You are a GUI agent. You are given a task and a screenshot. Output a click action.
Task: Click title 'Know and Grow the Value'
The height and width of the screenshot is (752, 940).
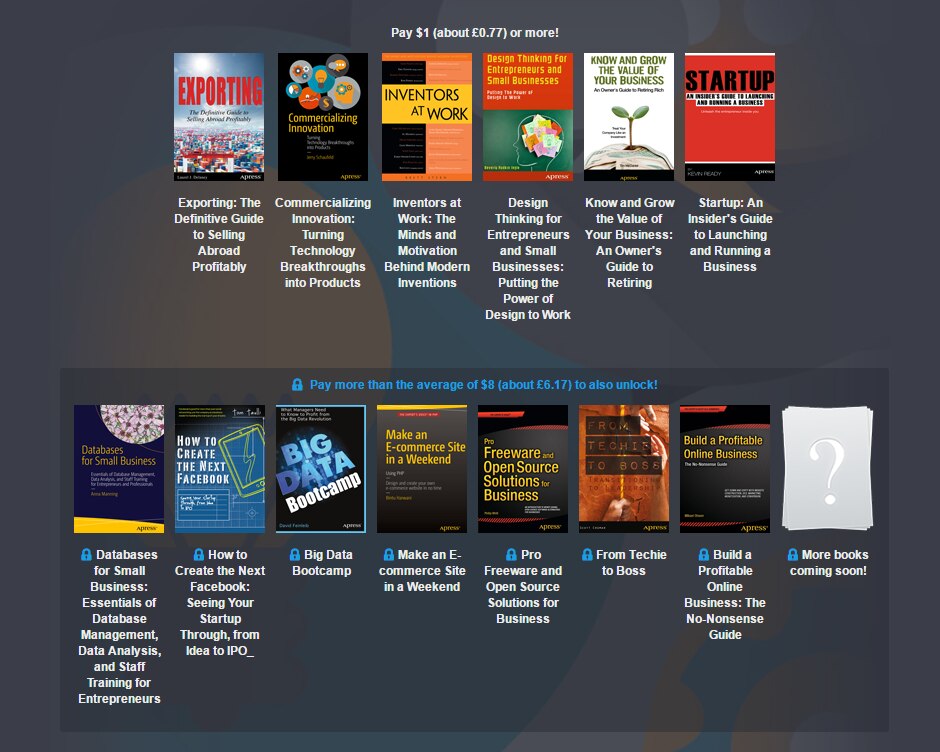(x=629, y=242)
